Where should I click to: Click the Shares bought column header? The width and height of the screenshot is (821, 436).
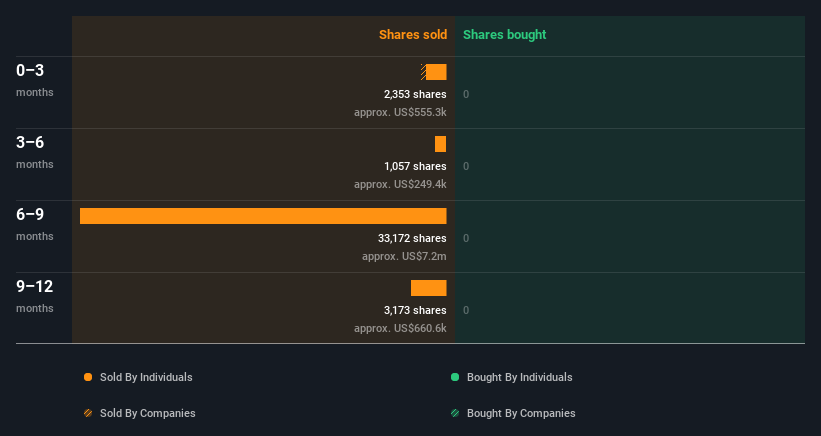(505, 35)
